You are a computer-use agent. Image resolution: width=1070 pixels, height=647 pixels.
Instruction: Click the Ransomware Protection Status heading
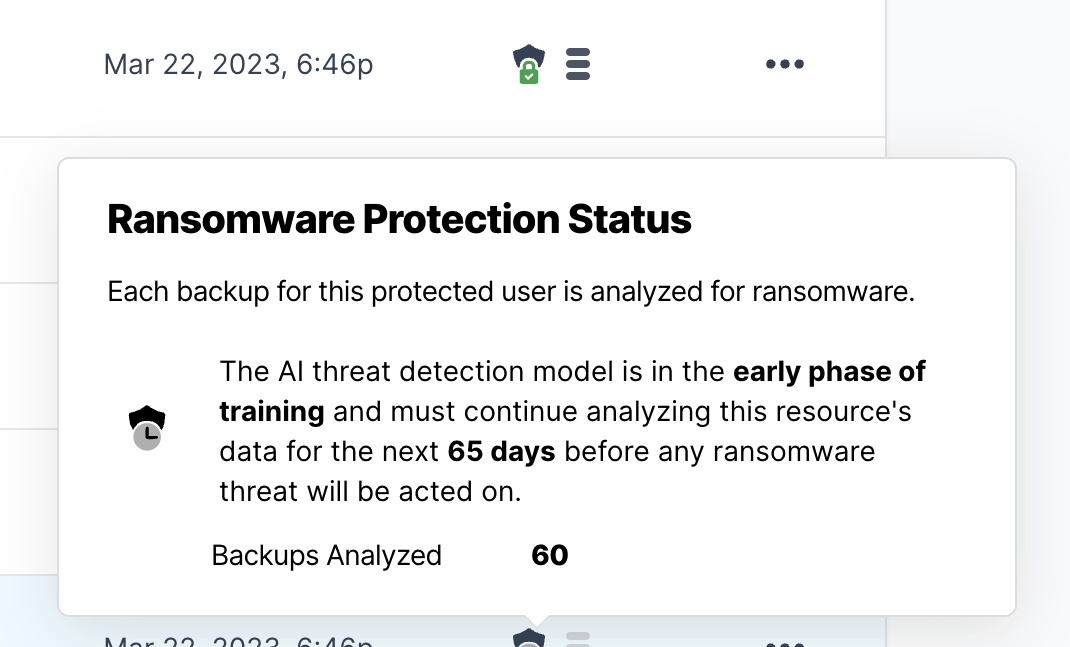pyautogui.click(x=399, y=219)
